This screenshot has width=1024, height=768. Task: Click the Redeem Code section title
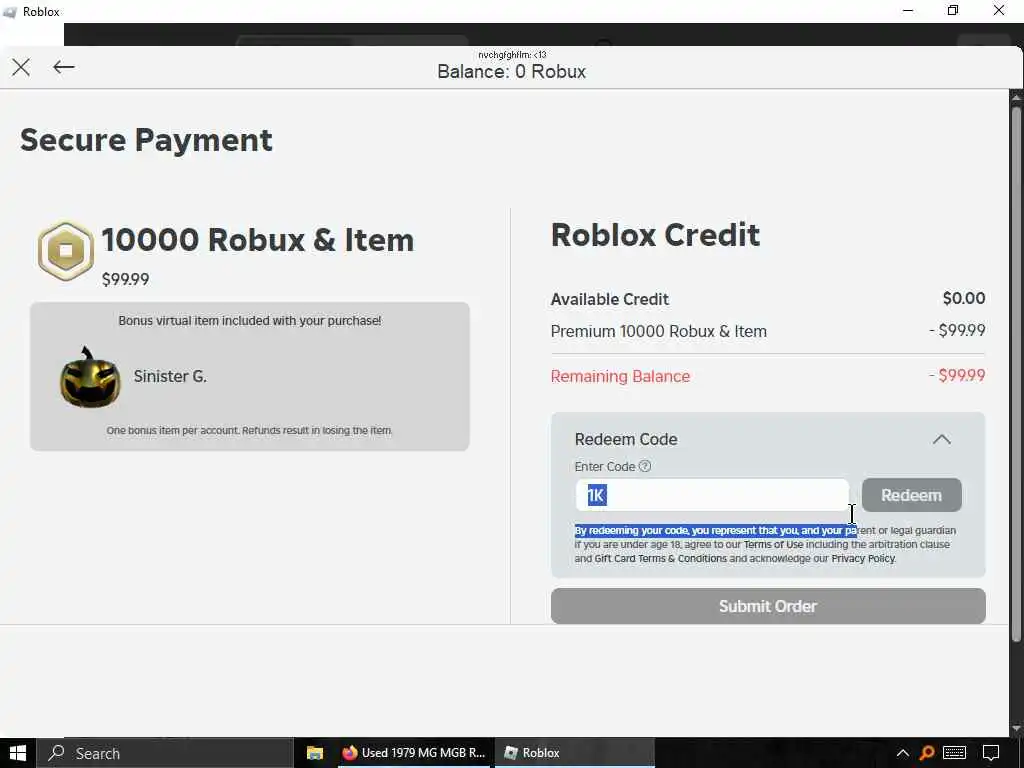click(x=626, y=440)
